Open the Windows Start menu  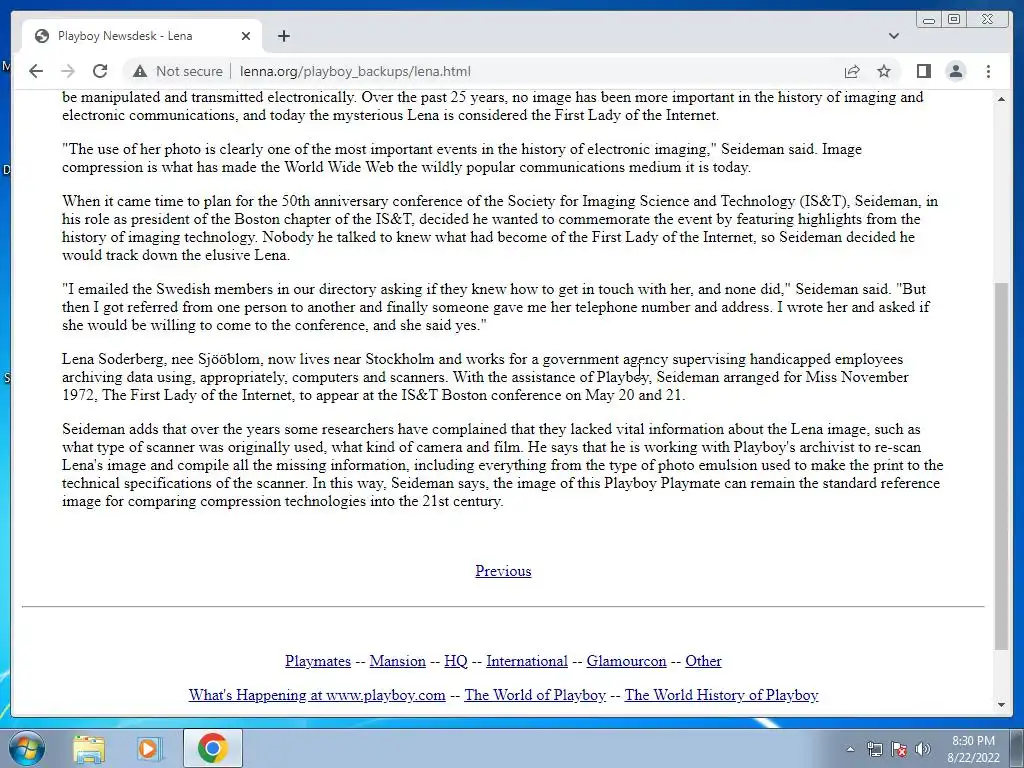point(27,748)
